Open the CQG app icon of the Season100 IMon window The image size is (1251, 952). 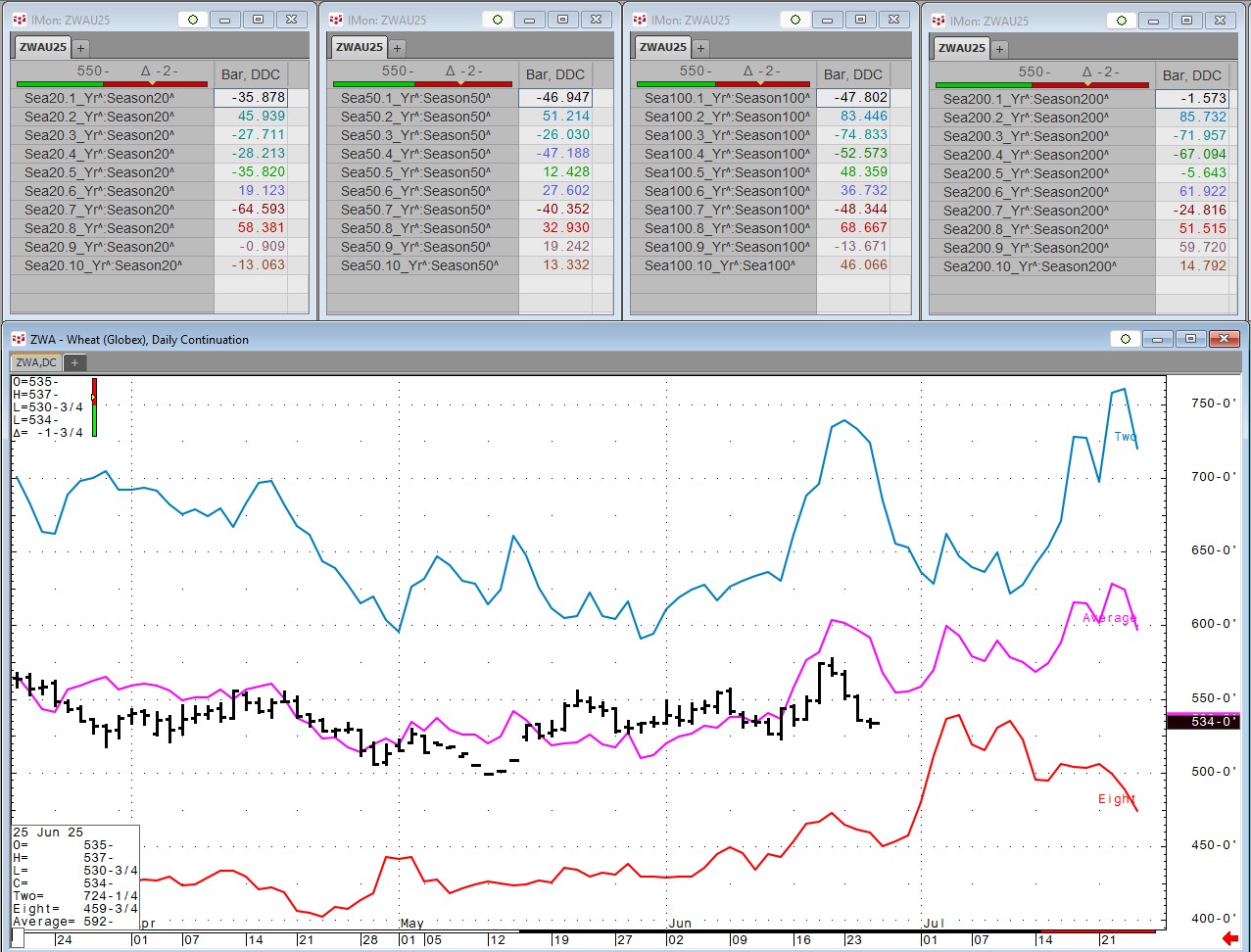(640, 20)
